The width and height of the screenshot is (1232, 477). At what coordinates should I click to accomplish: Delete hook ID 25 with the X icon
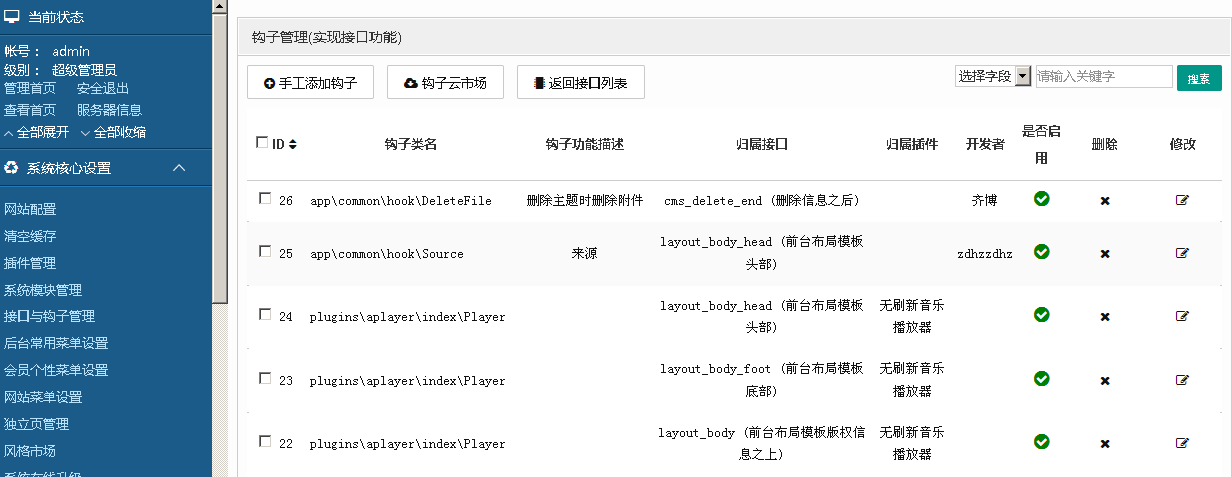pos(1105,254)
